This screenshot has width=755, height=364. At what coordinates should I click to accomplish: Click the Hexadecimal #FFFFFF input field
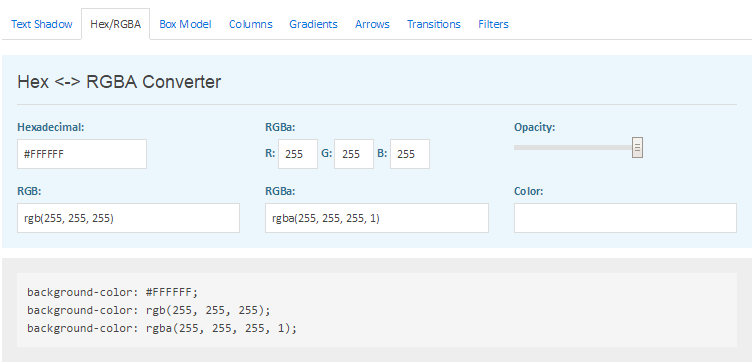[82, 154]
